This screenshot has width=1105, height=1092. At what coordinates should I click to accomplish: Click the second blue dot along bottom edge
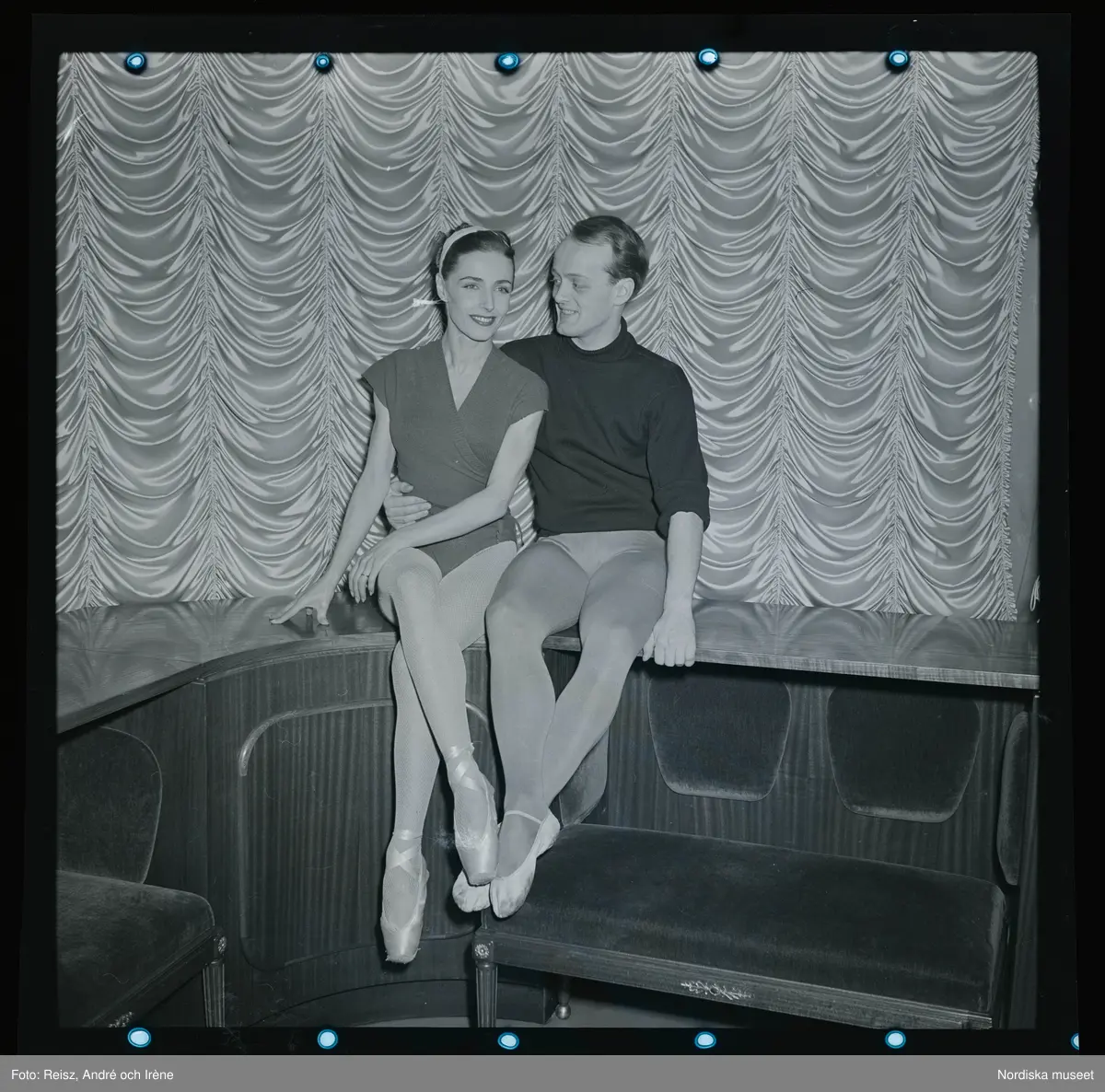coord(327,1039)
